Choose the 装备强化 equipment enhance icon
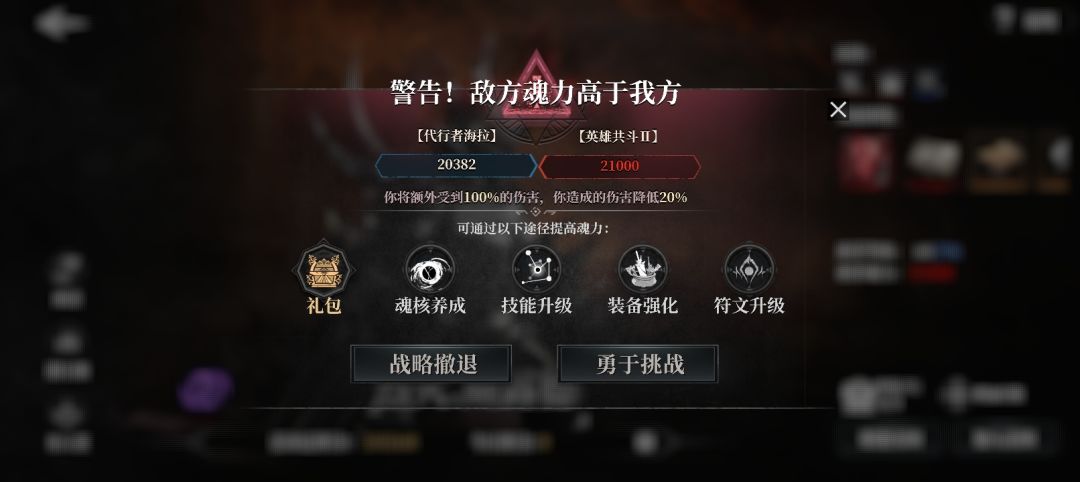This screenshot has width=1080, height=482. 643,269
